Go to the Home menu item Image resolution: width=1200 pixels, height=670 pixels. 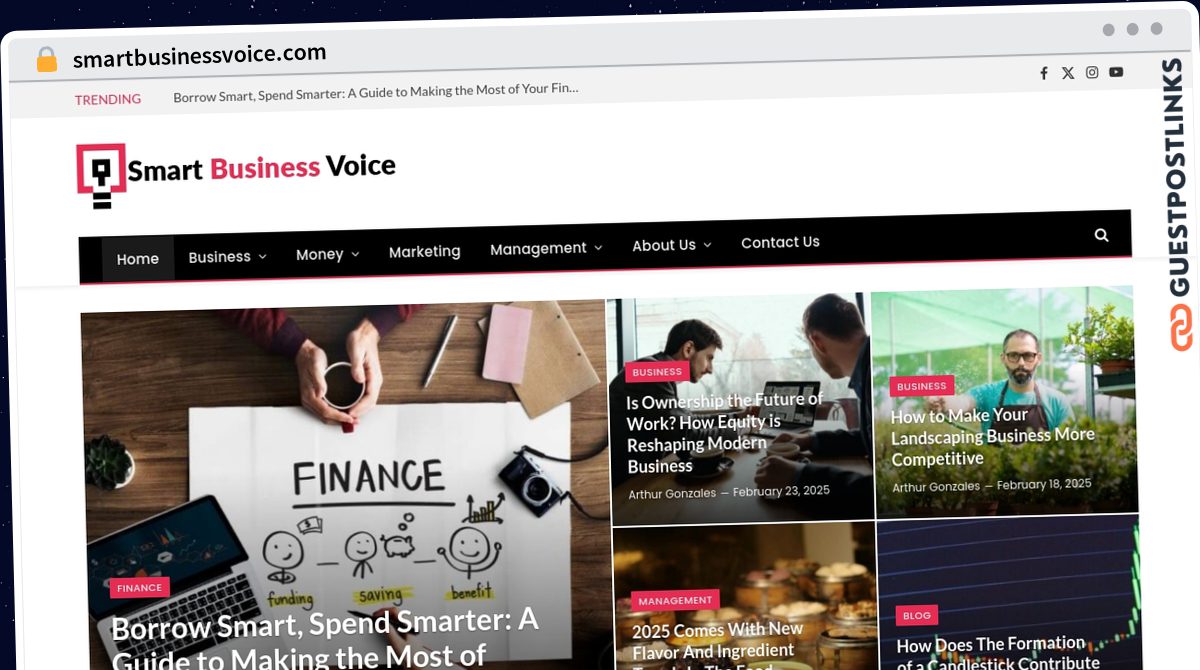point(138,259)
